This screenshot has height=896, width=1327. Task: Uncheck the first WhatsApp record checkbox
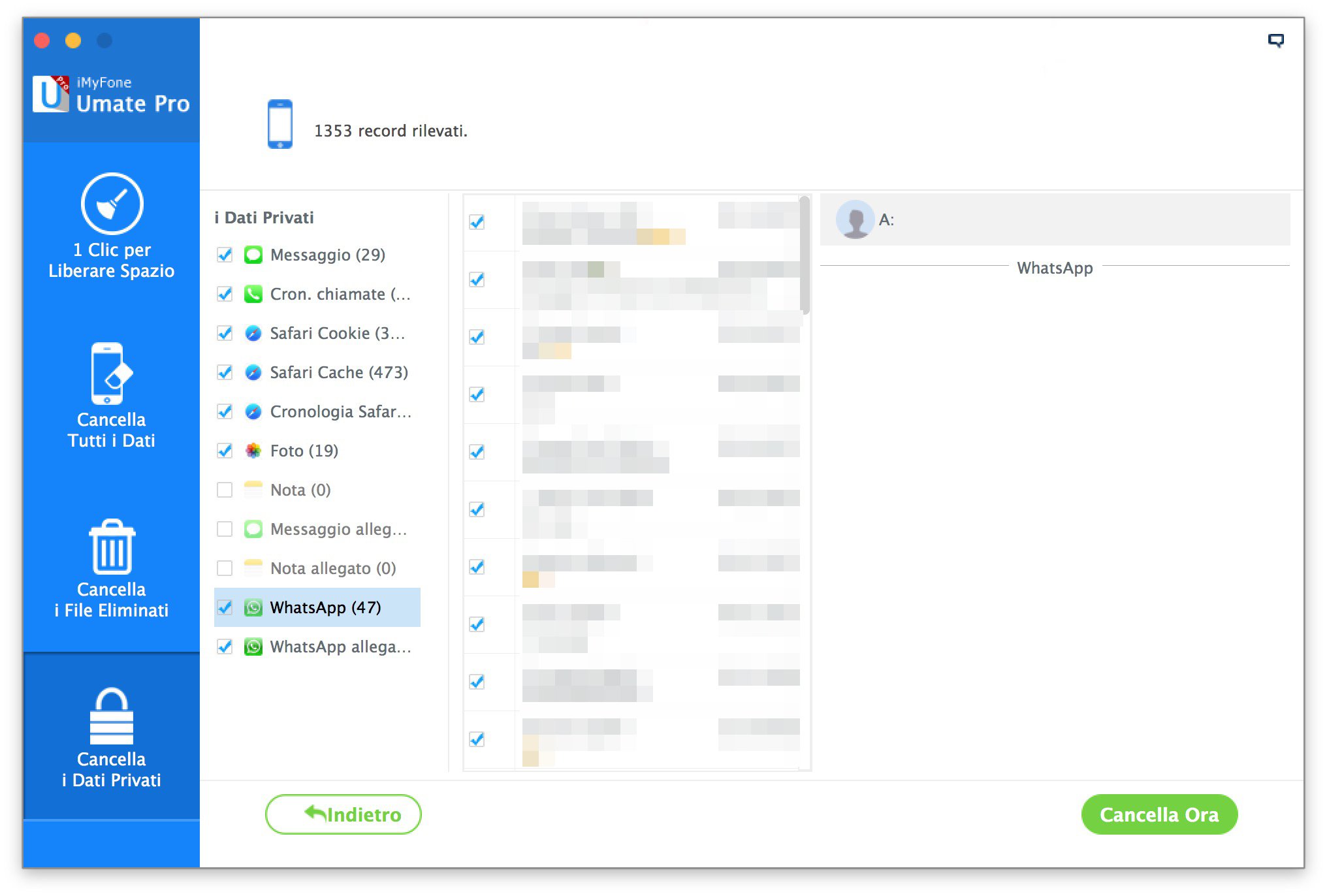pyautogui.click(x=477, y=222)
